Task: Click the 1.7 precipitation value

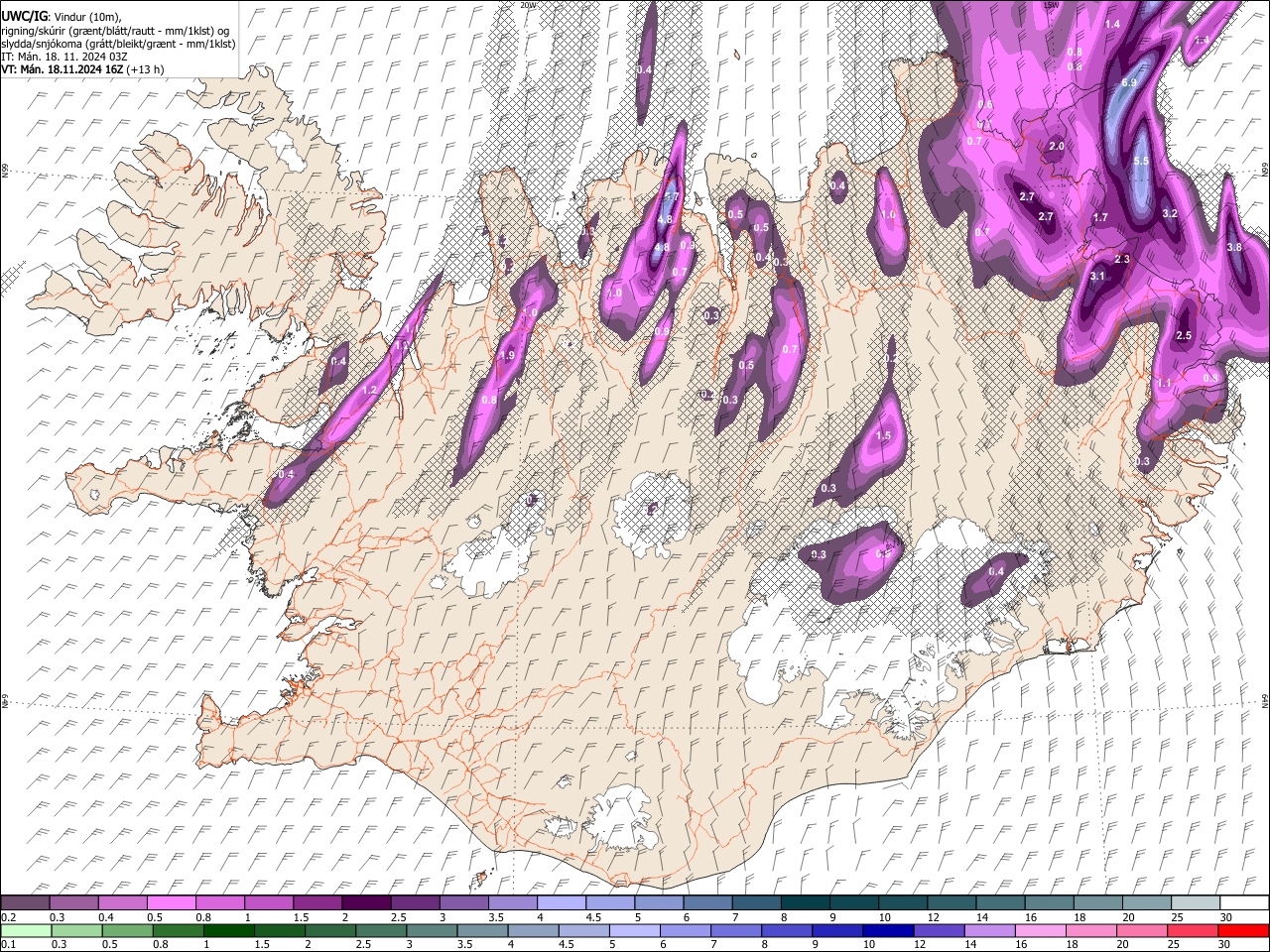Action: 1100,218
